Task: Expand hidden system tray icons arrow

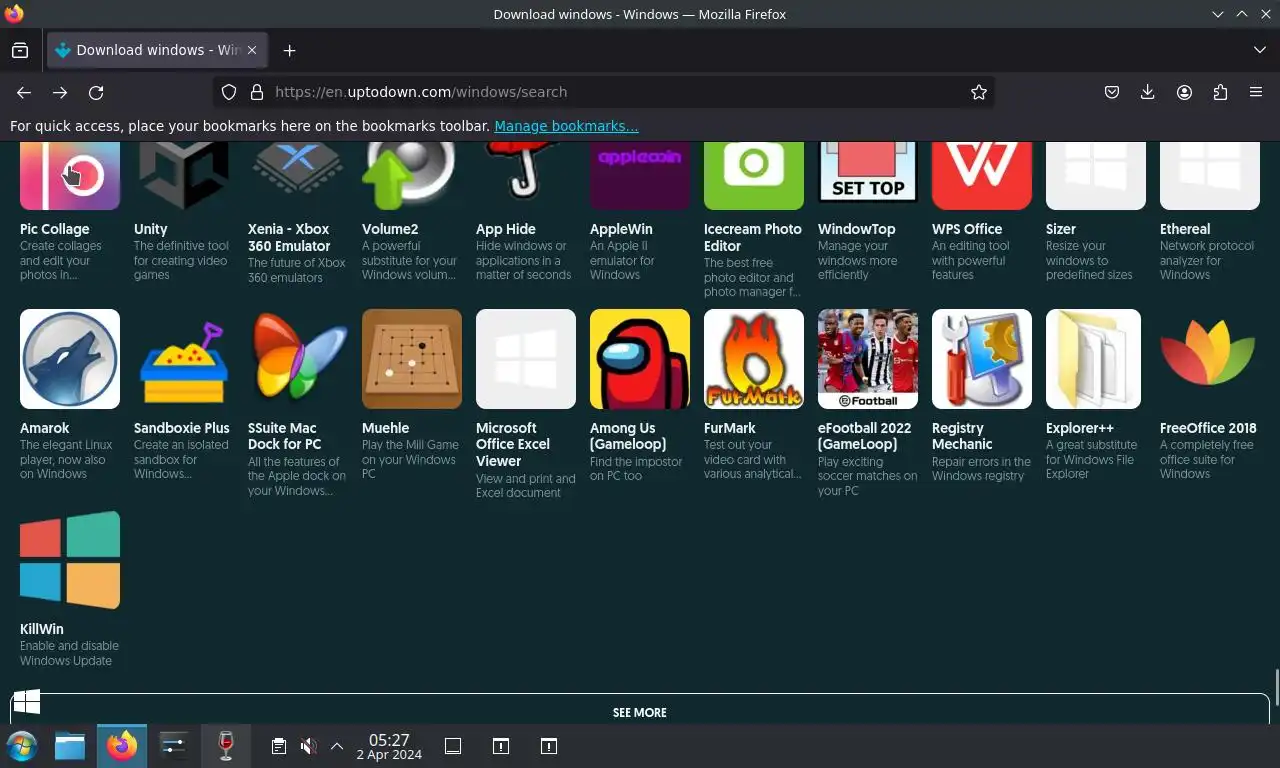Action: [337, 746]
